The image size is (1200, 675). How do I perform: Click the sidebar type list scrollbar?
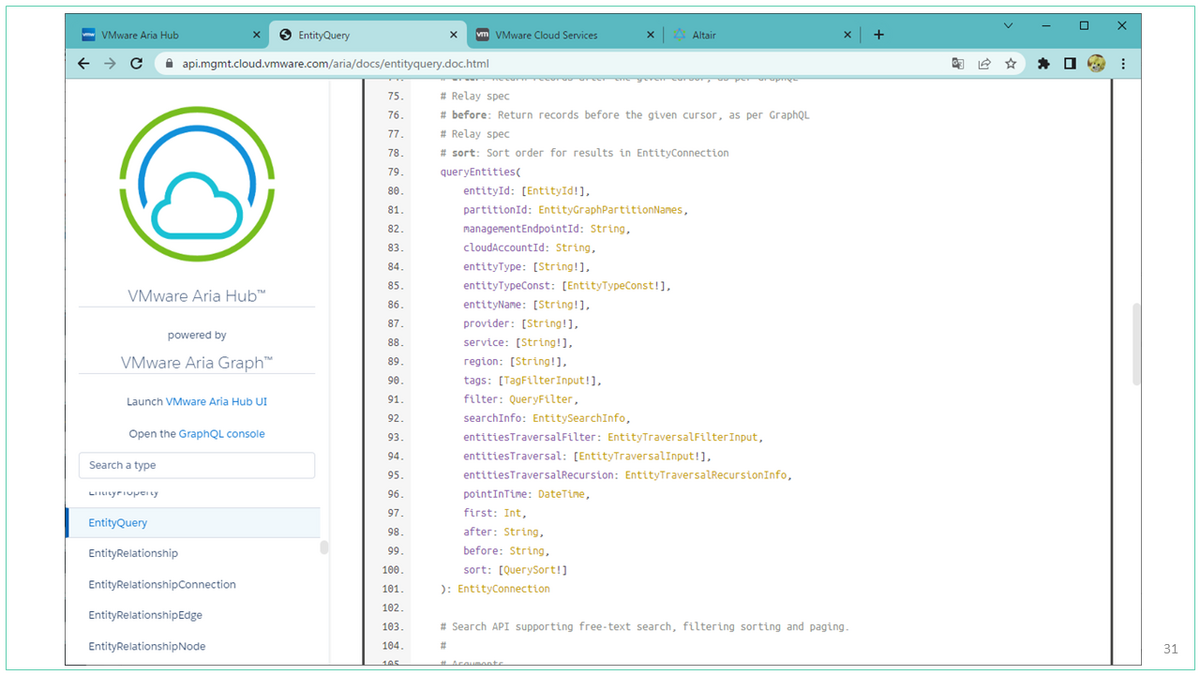point(324,548)
